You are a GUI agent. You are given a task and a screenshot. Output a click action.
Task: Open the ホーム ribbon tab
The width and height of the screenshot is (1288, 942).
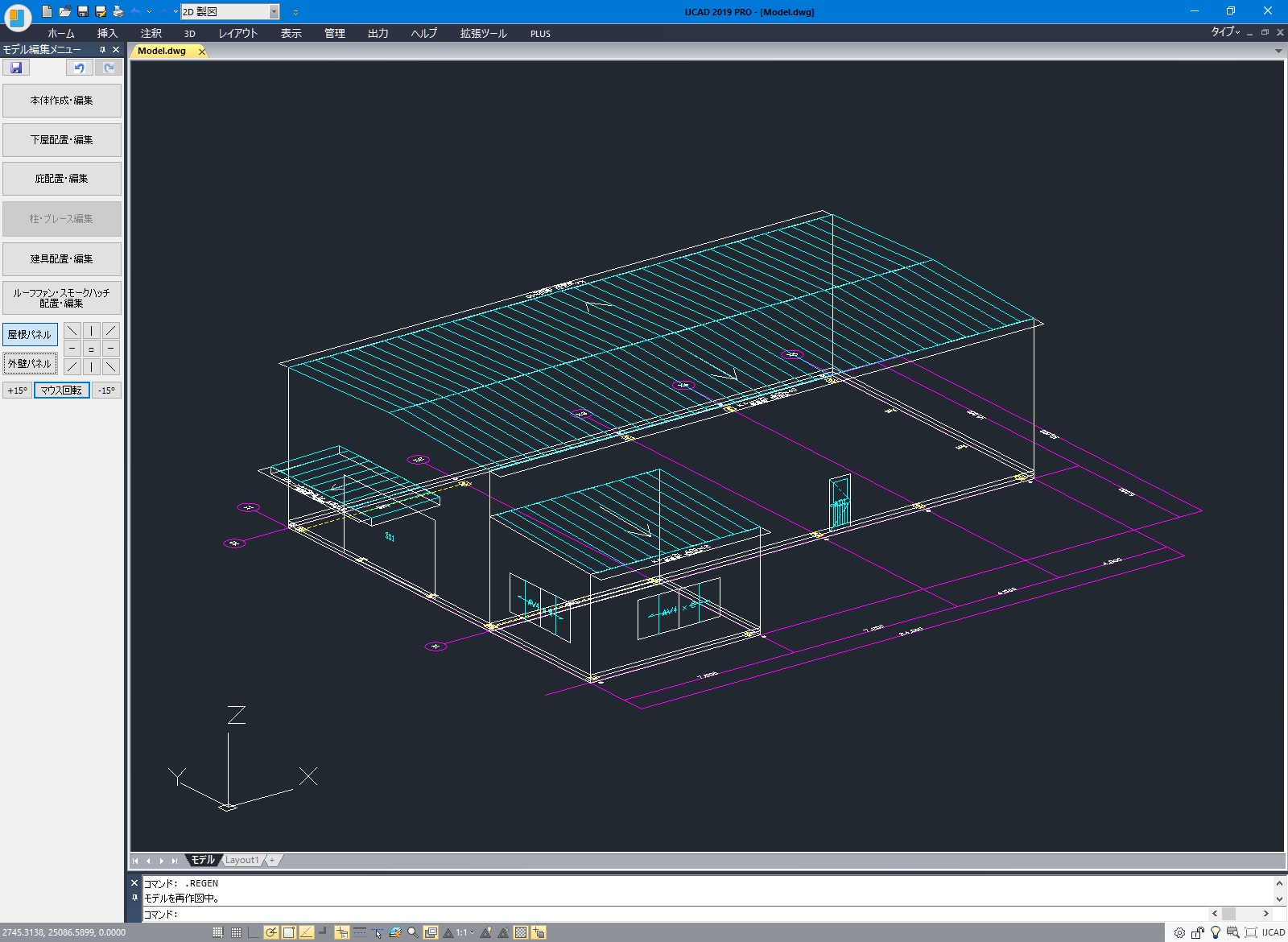click(61, 33)
